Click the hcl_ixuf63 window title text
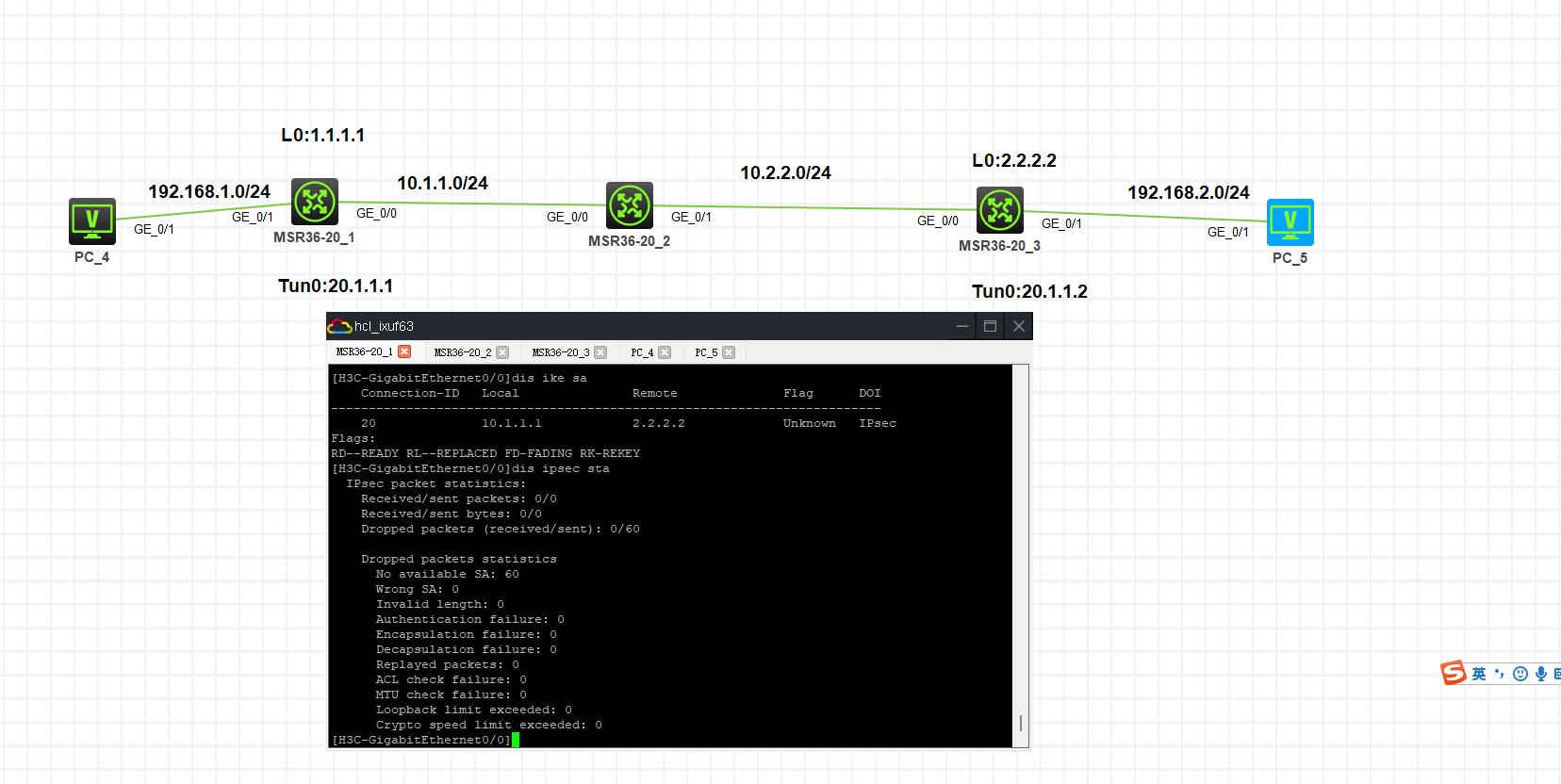 [x=384, y=326]
